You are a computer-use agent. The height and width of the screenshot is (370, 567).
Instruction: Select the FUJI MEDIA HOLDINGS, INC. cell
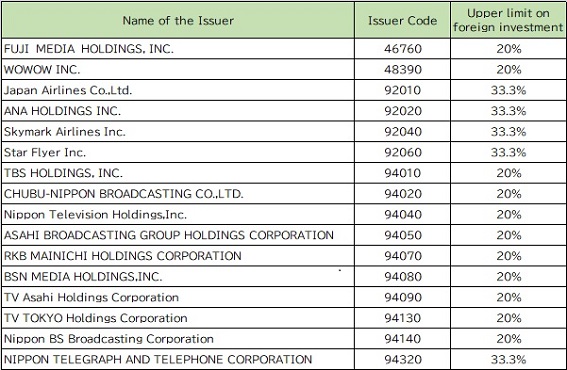178,48
